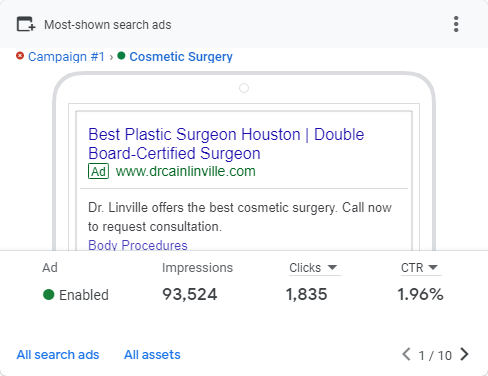Click the ad description text in preview

240,217
